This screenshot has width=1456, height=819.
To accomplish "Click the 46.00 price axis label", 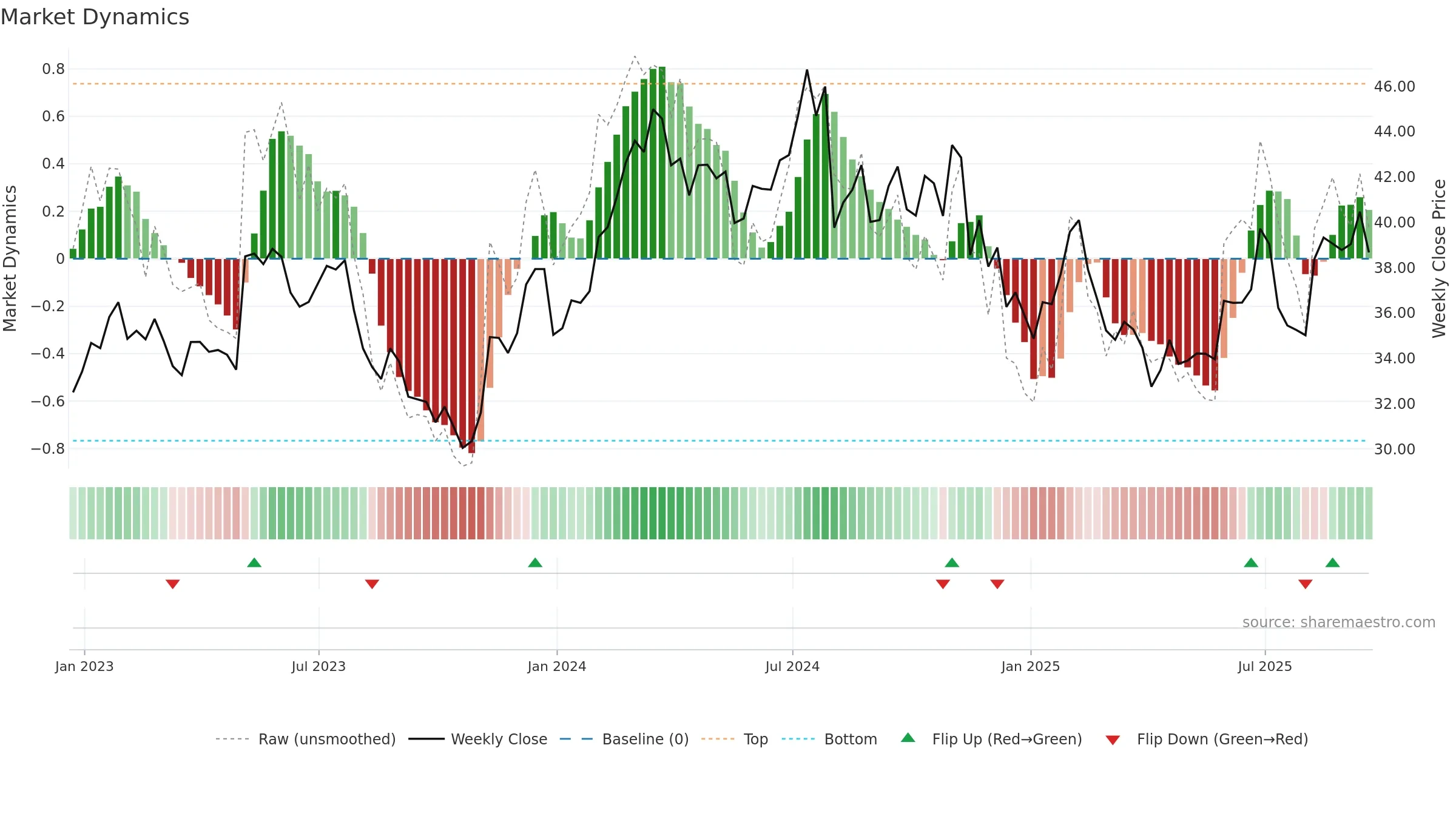I will 1395,87.
